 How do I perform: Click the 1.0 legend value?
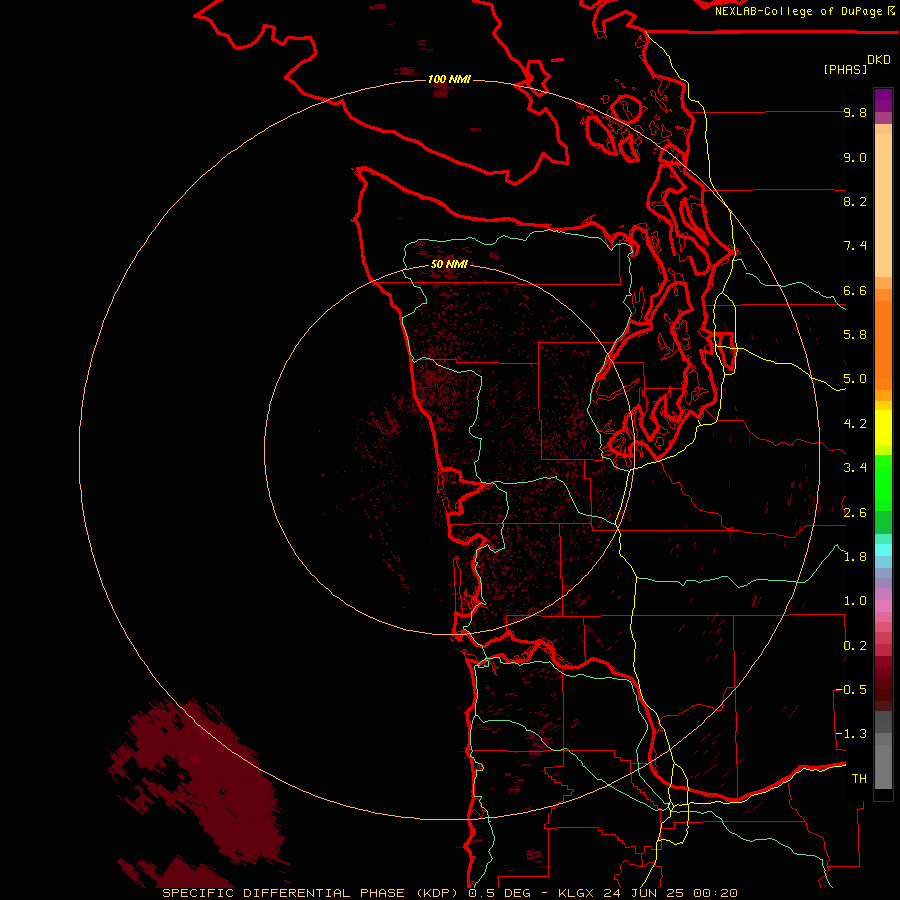tap(855, 601)
